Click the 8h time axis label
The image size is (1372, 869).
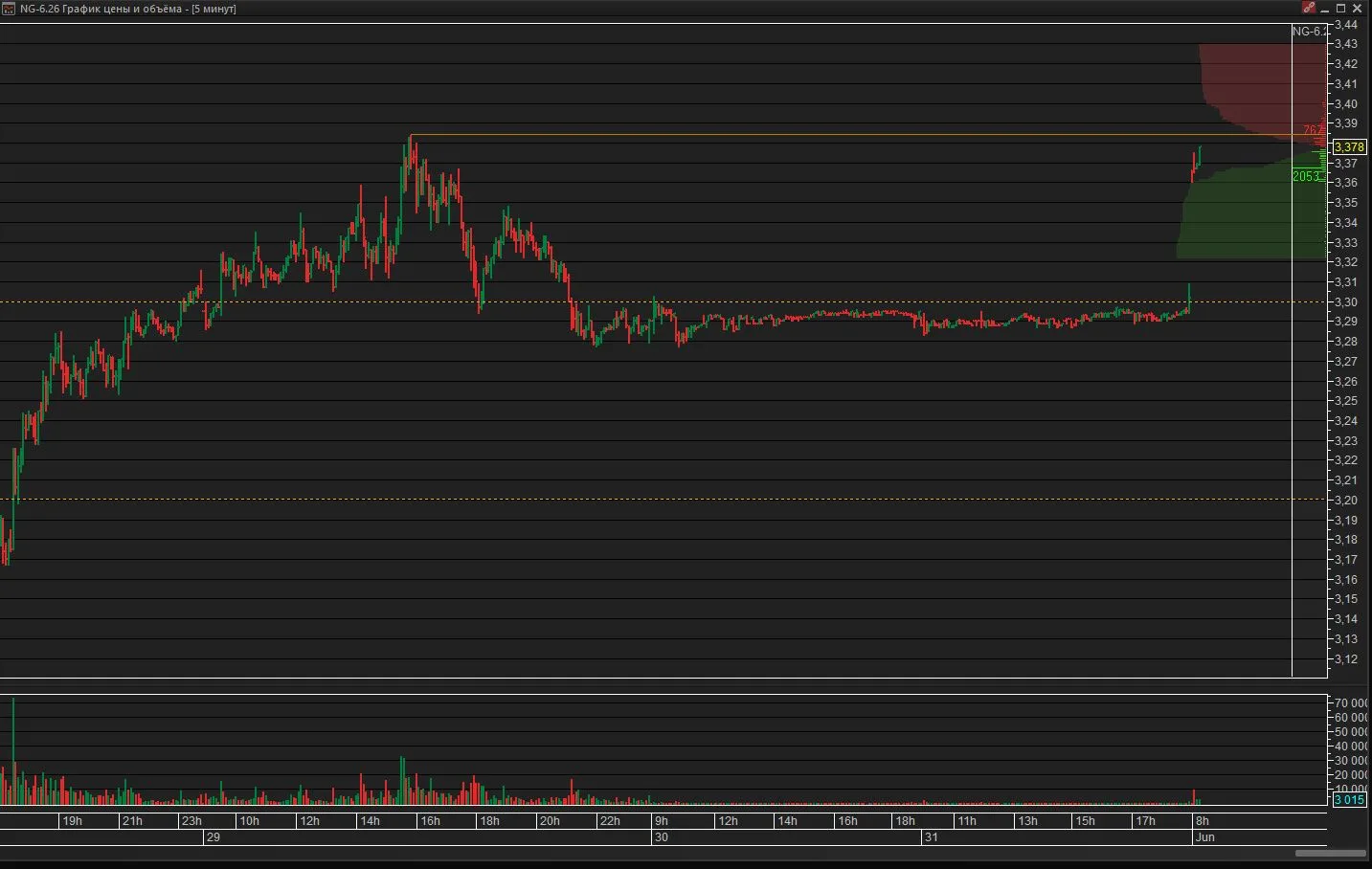pos(1203,821)
